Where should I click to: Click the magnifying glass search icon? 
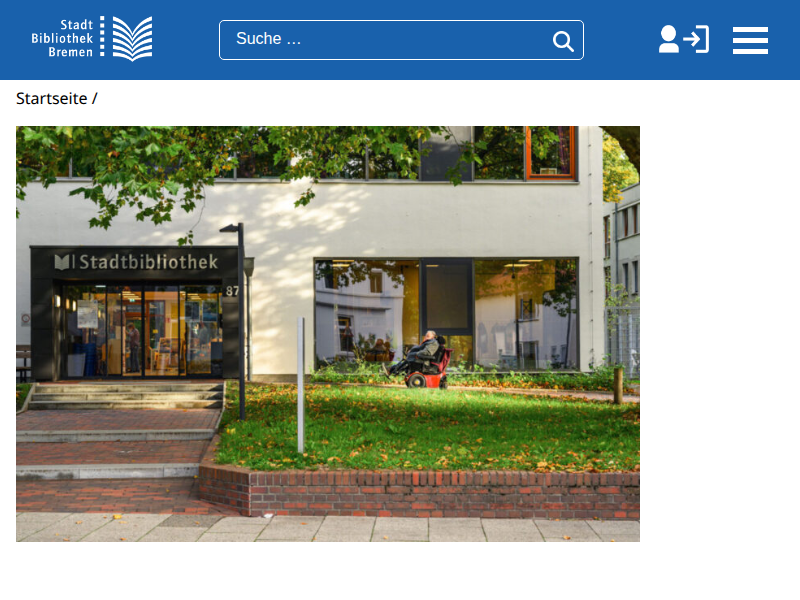tap(563, 41)
